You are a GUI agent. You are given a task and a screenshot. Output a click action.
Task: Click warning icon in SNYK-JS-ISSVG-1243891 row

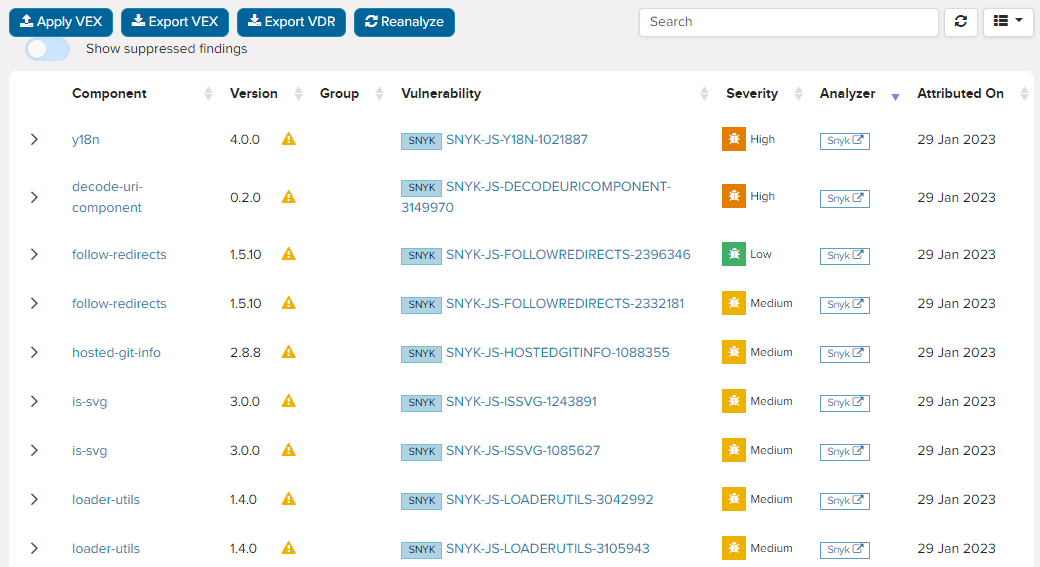click(x=289, y=401)
